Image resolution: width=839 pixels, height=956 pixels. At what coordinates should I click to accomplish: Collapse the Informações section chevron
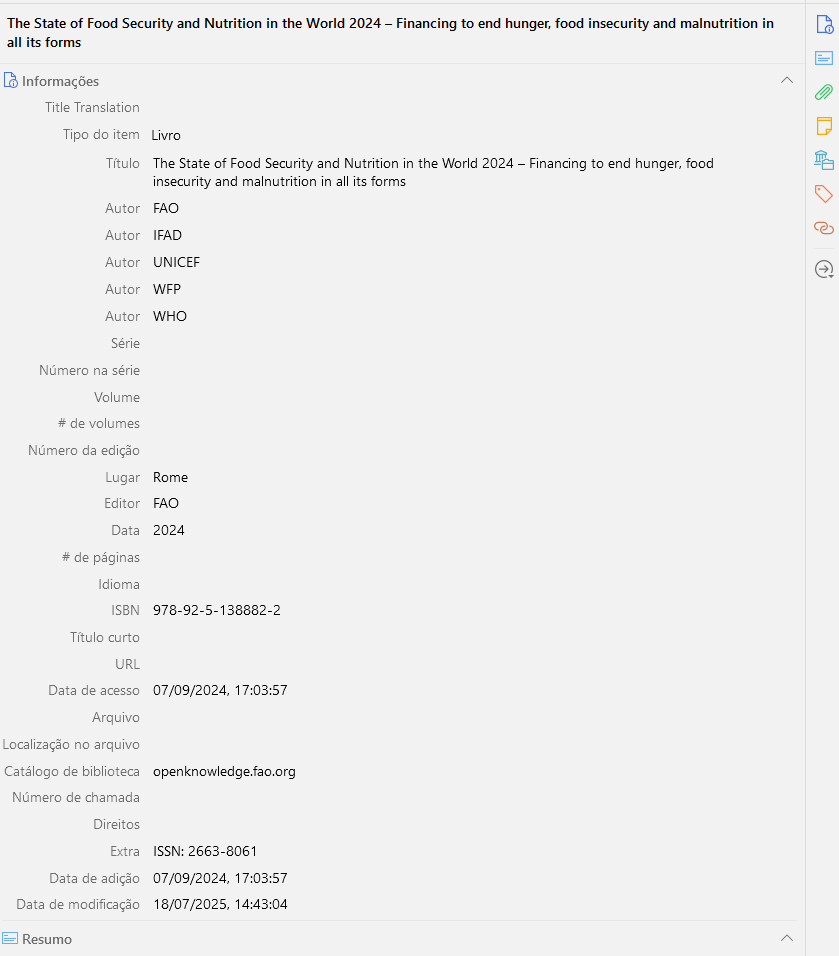(787, 80)
